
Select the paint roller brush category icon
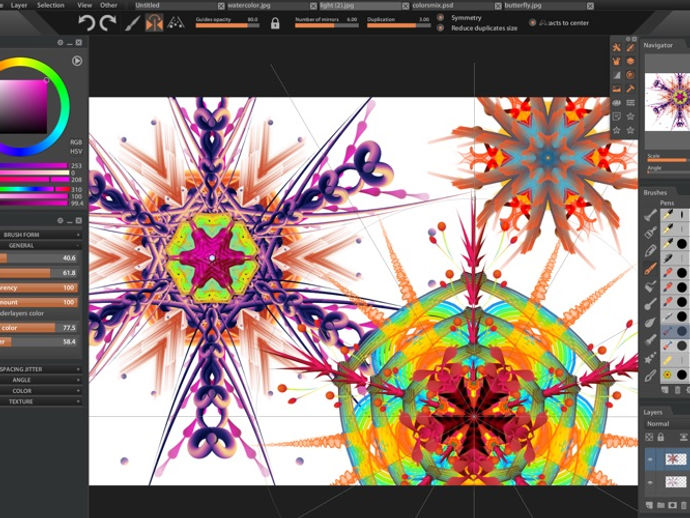pyautogui.click(x=650, y=286)
